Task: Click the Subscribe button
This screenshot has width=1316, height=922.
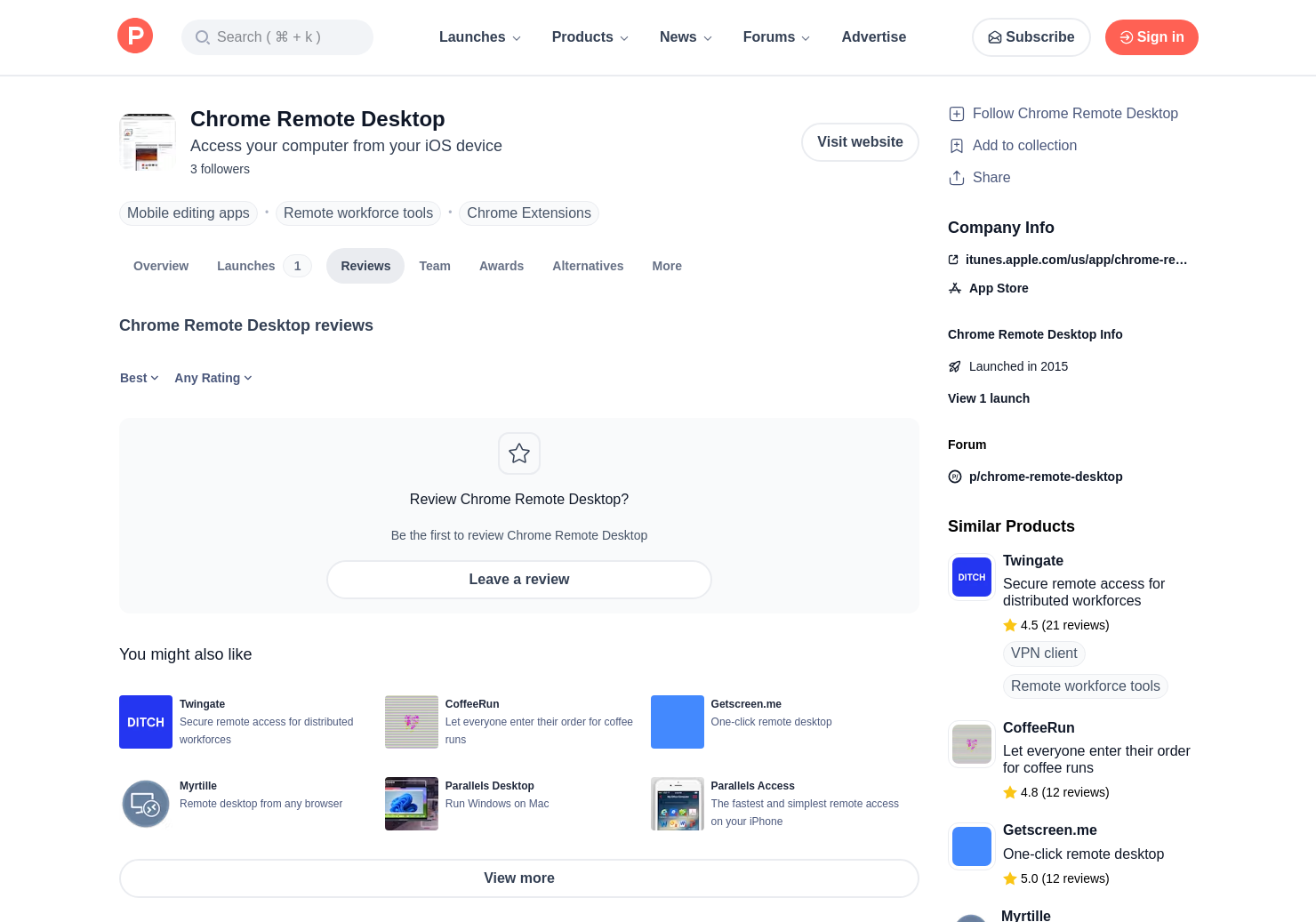Action: click(1031, 37)
